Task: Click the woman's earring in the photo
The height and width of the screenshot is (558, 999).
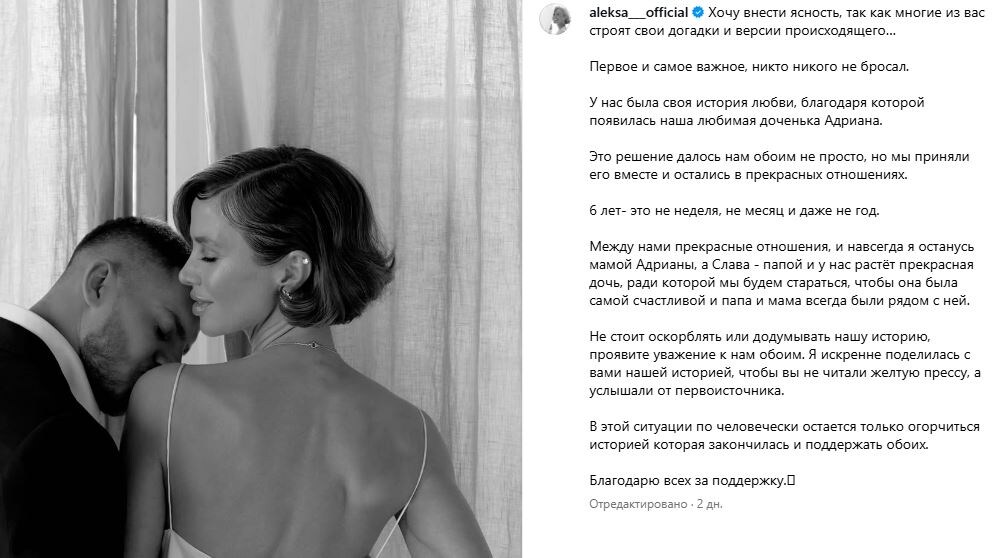Action: tap(287, 294)
